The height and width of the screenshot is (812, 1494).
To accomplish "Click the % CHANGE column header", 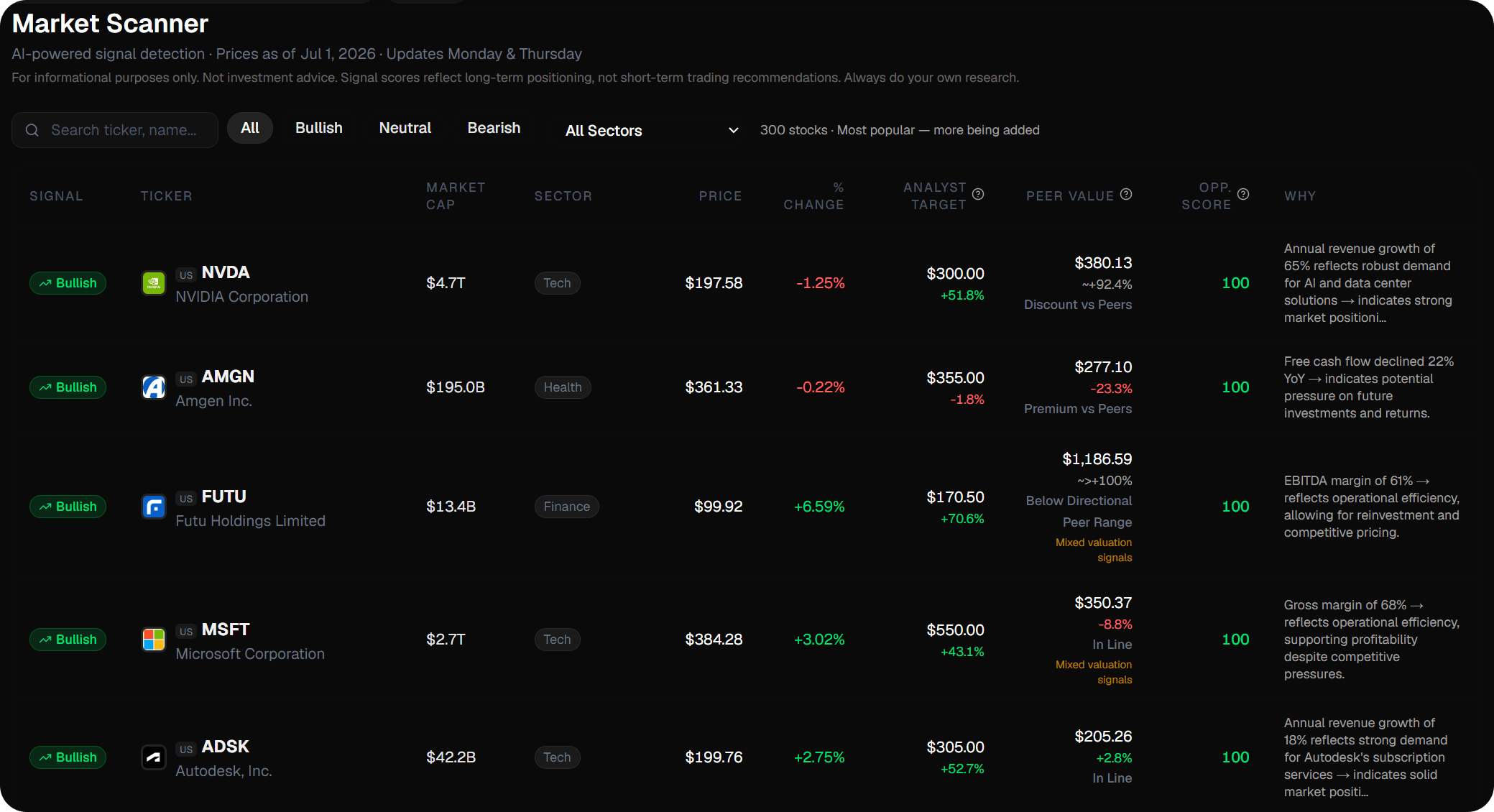I will point(813,196).
